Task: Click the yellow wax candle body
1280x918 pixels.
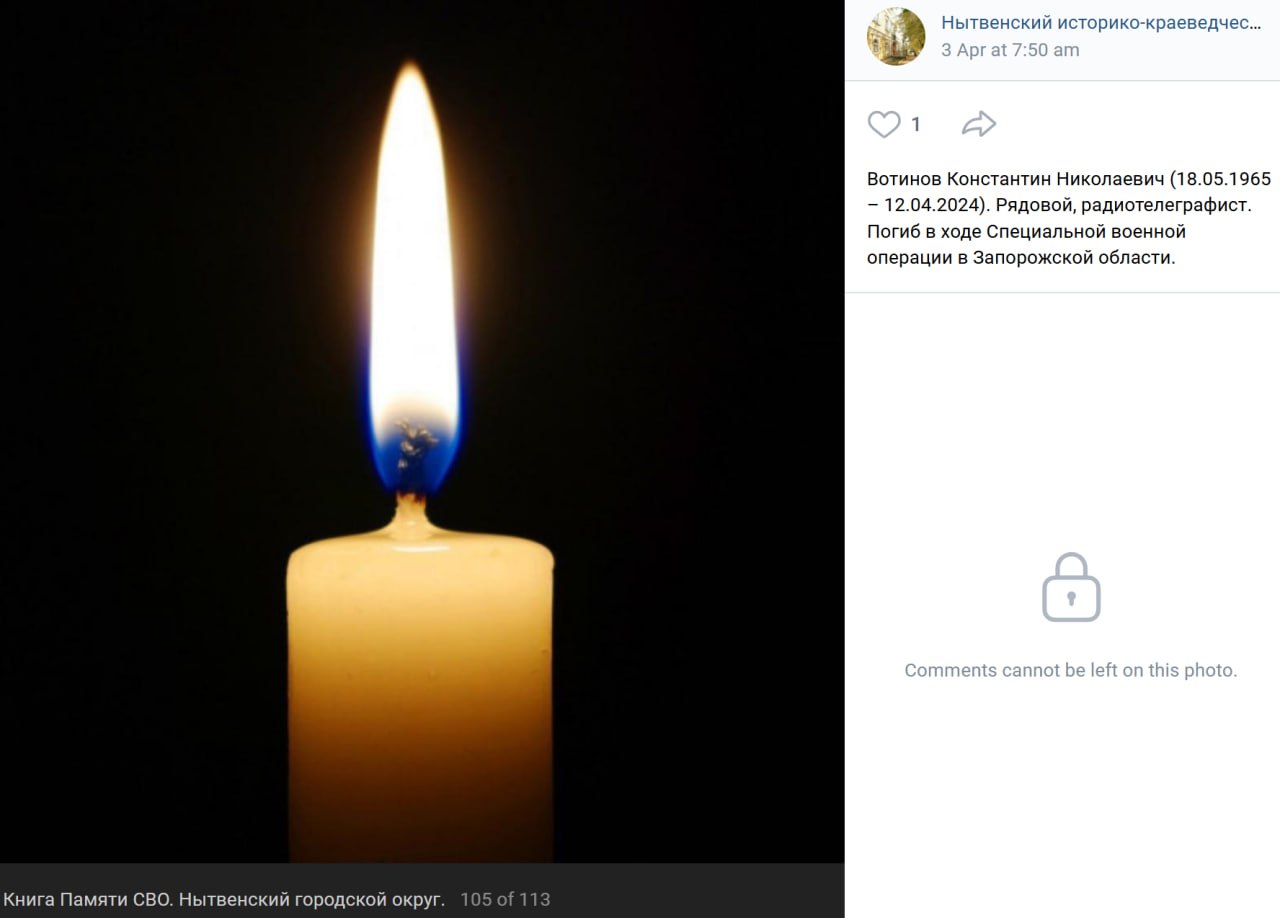Action: (420, 700)
